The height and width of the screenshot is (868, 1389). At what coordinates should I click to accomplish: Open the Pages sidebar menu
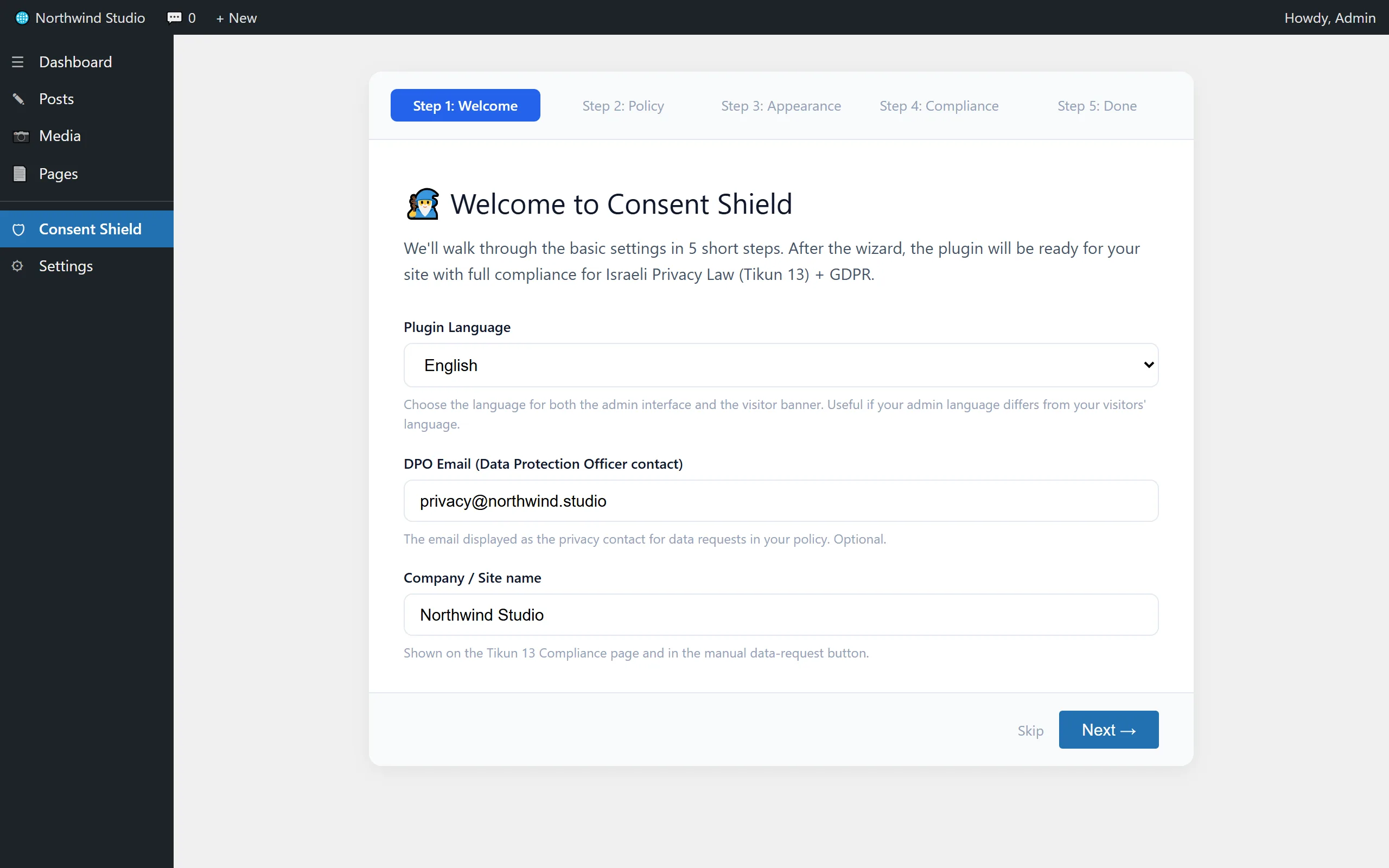click(87, 174)
